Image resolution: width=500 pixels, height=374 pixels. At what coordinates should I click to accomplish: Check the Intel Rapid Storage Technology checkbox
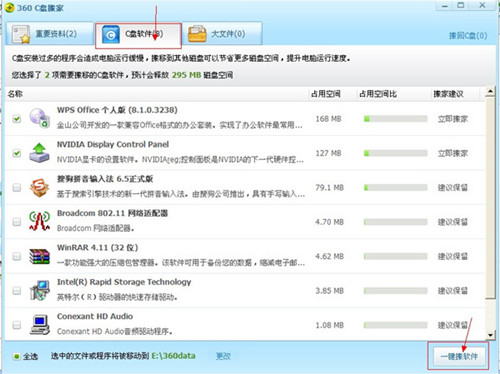point(17,290)
